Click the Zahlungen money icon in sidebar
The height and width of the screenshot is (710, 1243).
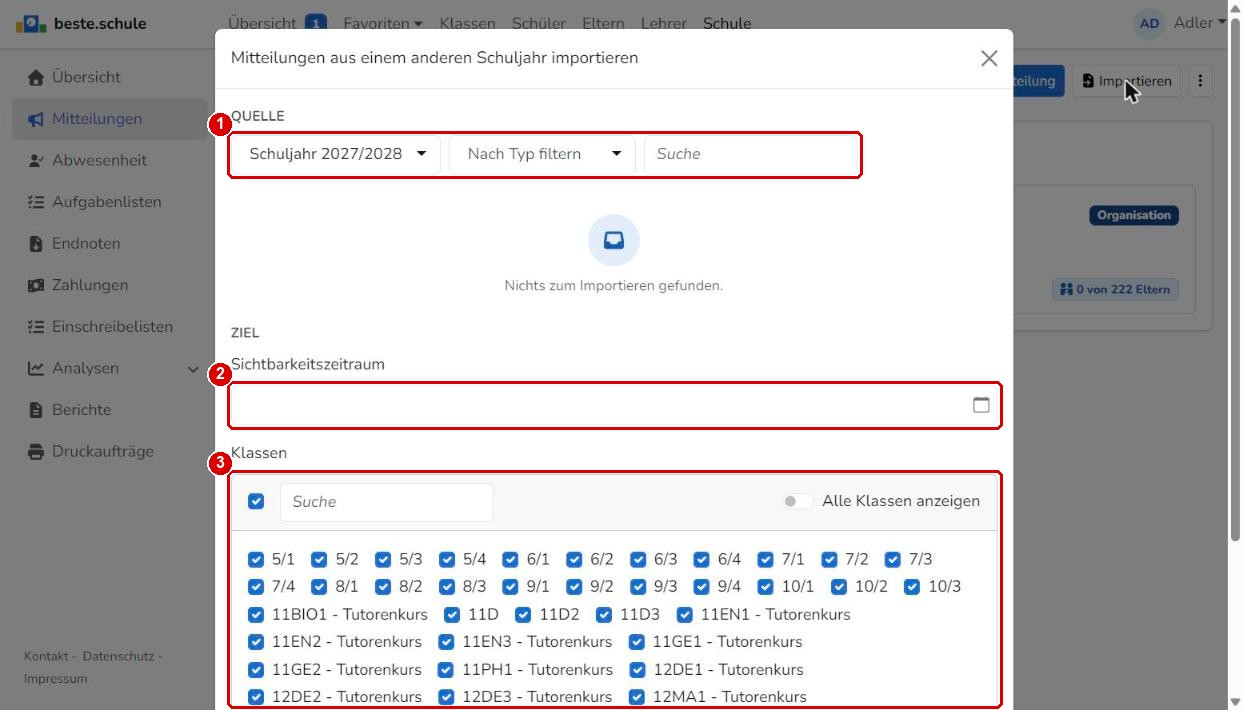[x=36, y=286]
